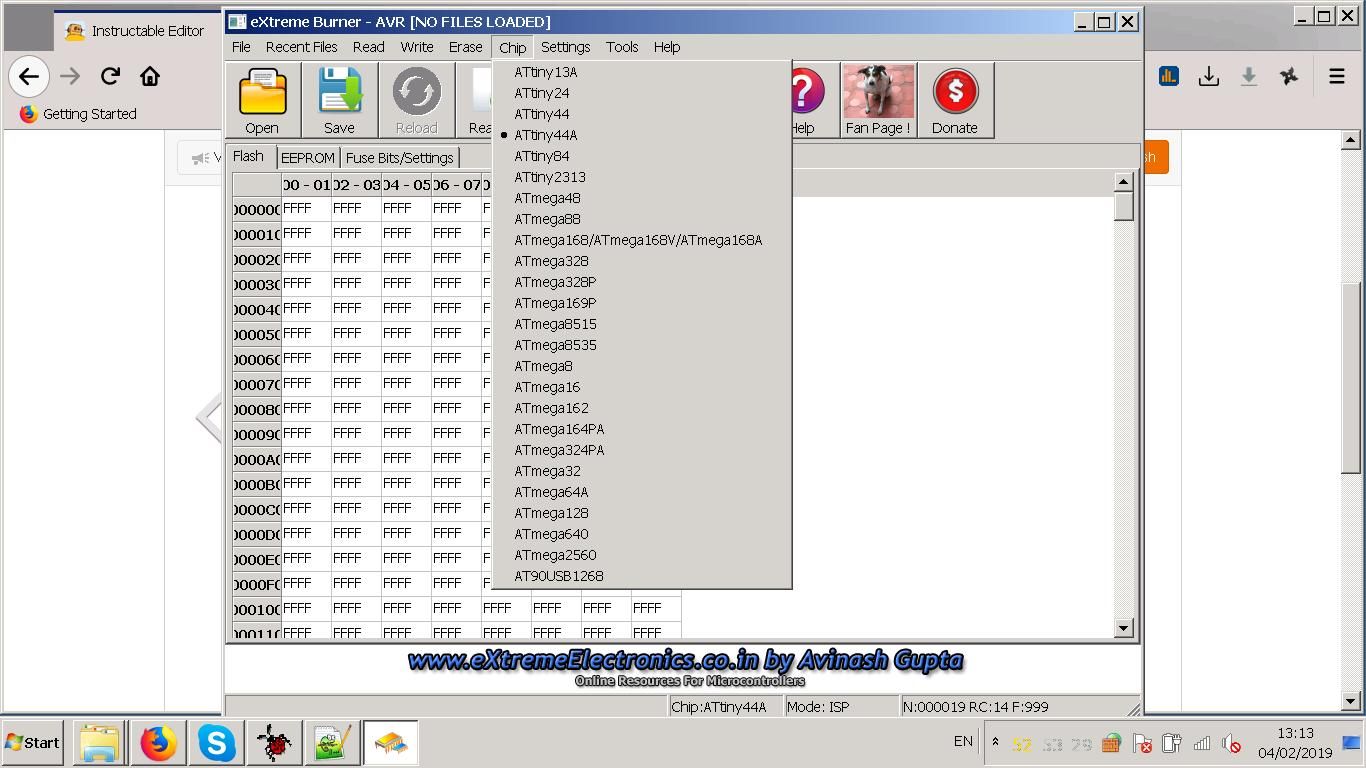
Task: Select the ATtiny2313 chip
Action: point(549,177)
